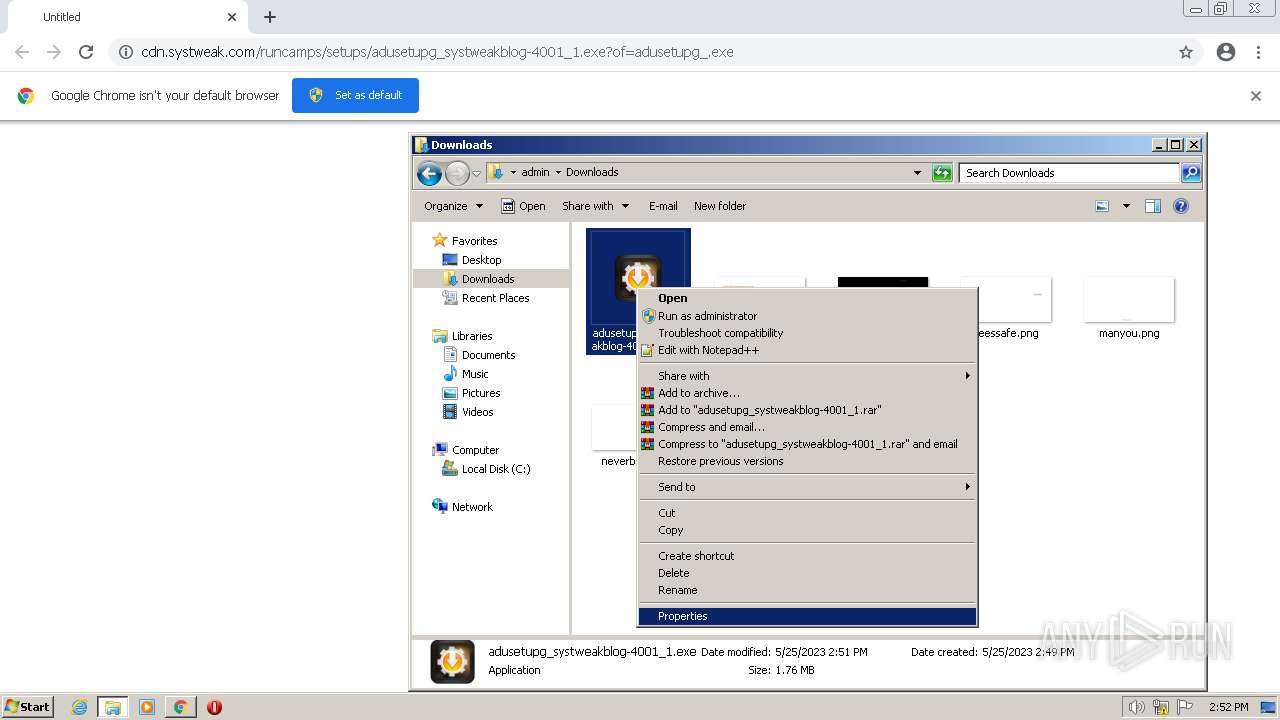The height and width of the screenshot is (720, 1280).
Task: Click the Chrome forward arrow
Action: [x=54, y=52]
